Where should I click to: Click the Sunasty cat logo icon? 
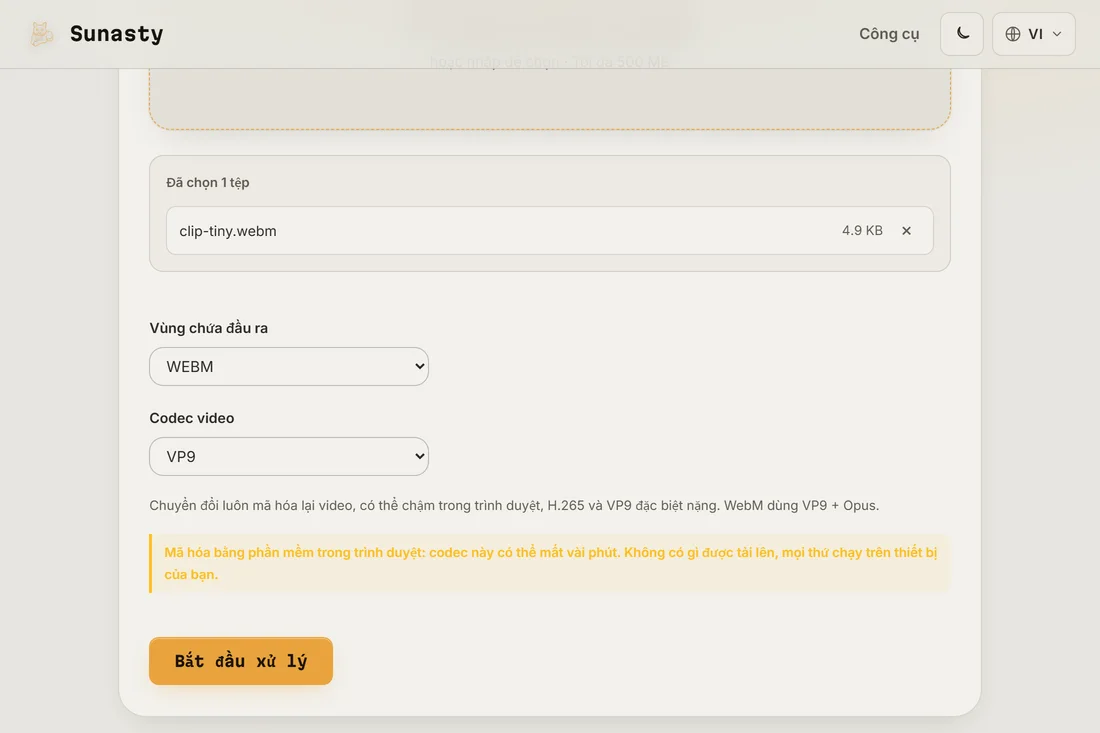tap(41, 34)
